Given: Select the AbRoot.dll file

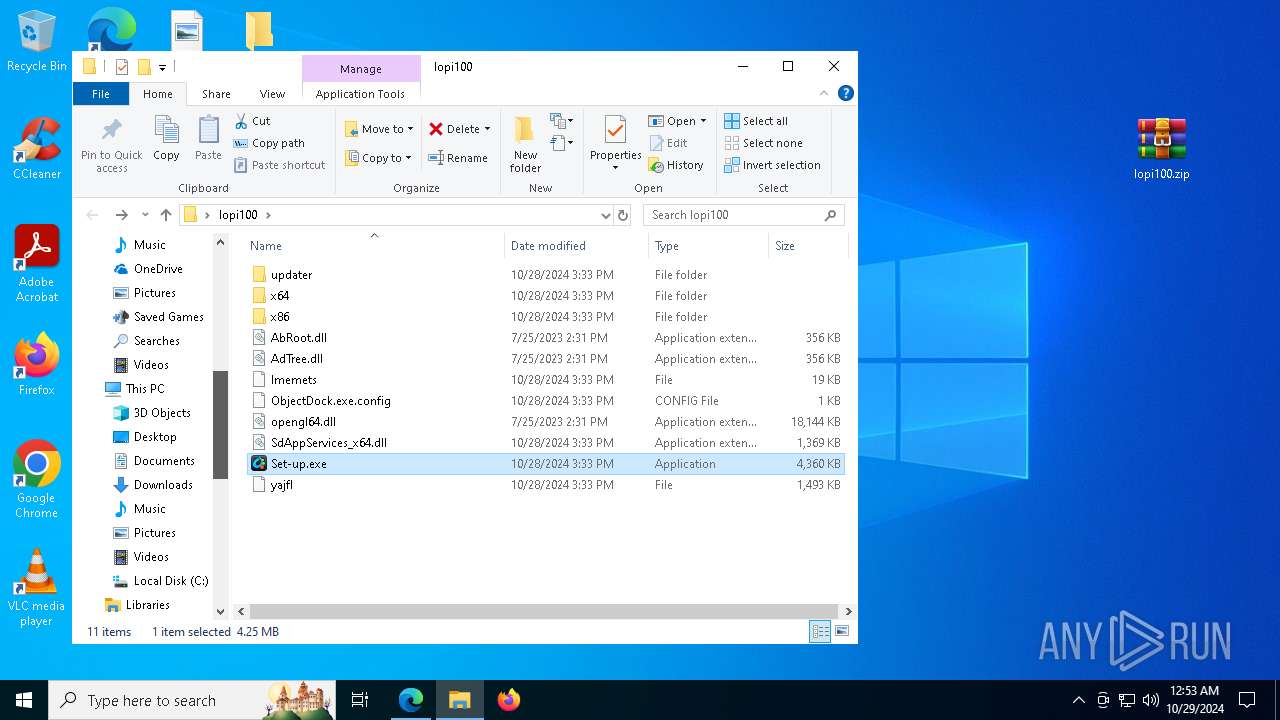Looking at the screenshot, I should pos(546,338).
